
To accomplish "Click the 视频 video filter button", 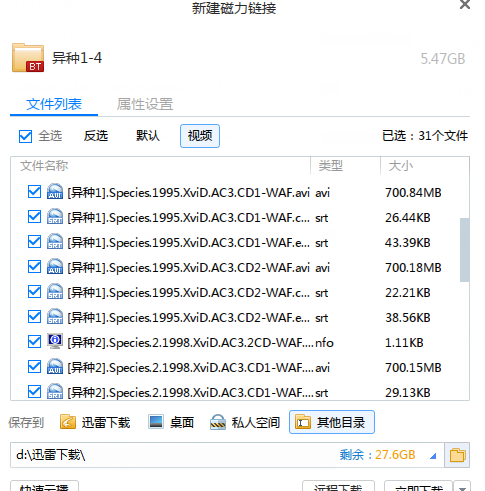I will [x=200, y=136].
